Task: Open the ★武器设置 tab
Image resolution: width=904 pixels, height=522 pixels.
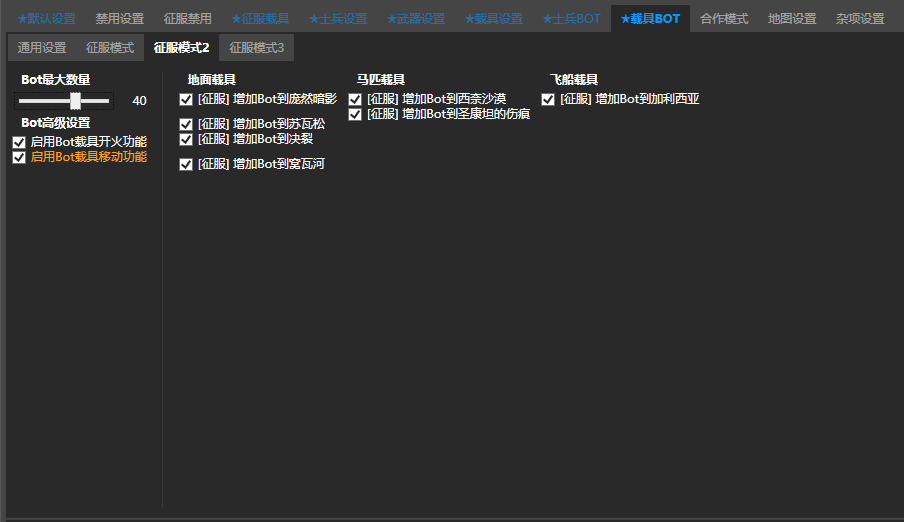Action: [x=416, y=19]
